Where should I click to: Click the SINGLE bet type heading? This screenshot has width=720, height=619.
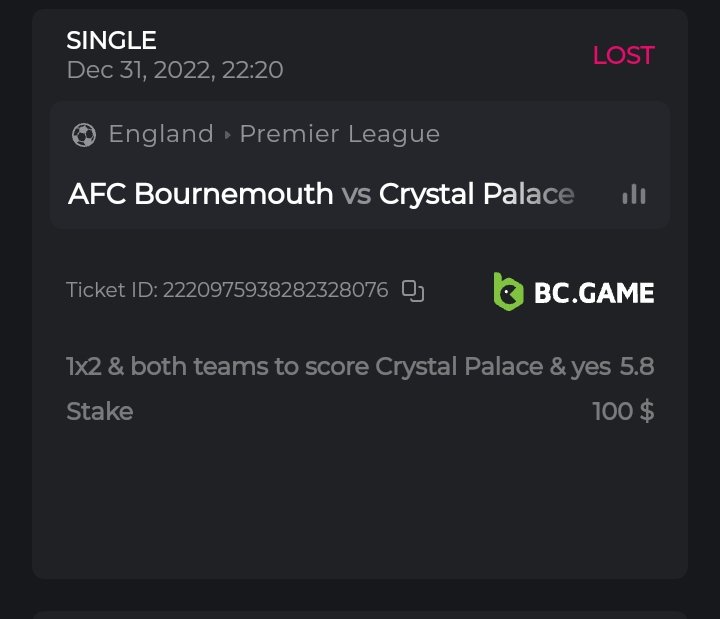pos(111,41)
